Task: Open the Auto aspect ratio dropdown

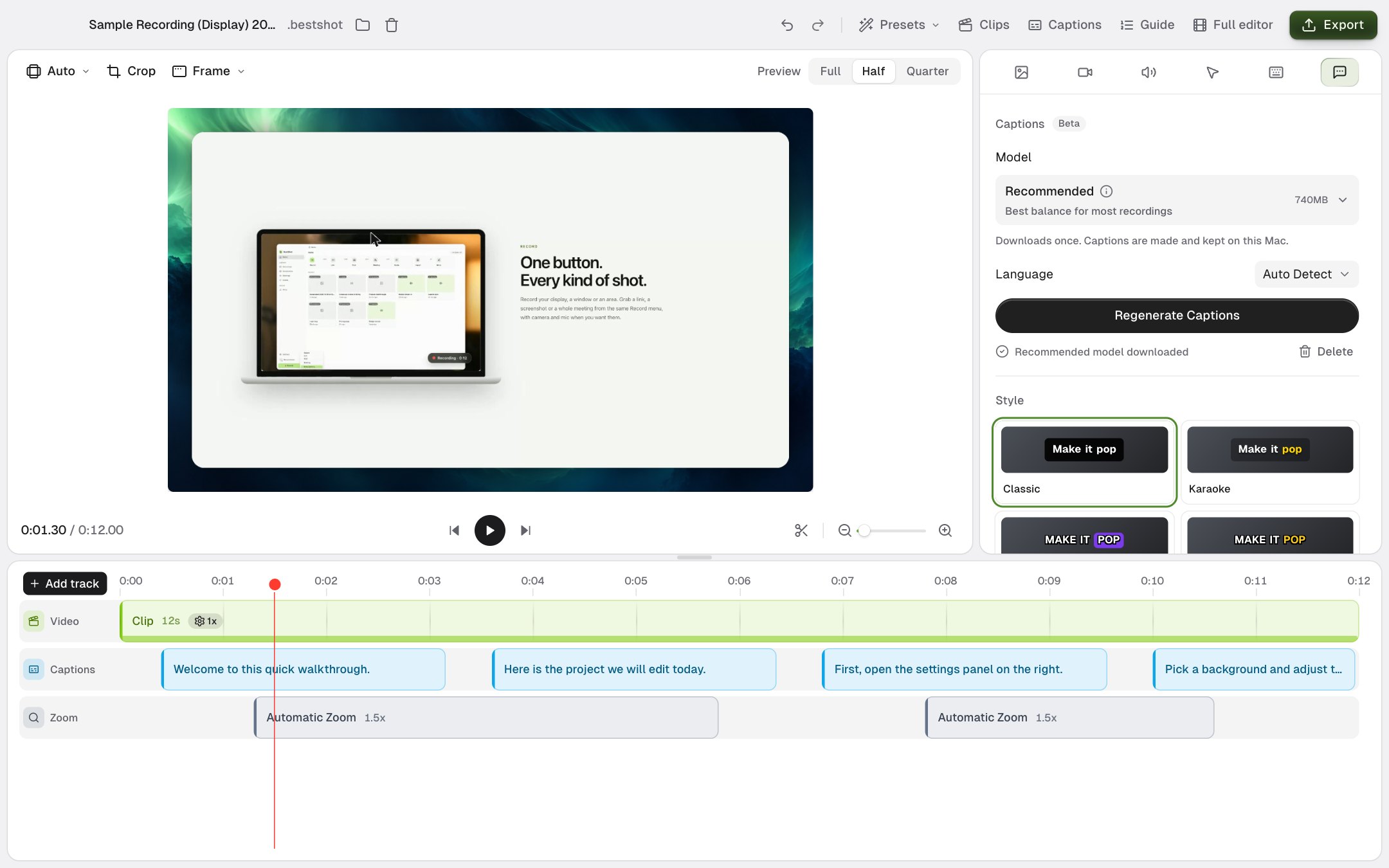Action: pos(58,71)
